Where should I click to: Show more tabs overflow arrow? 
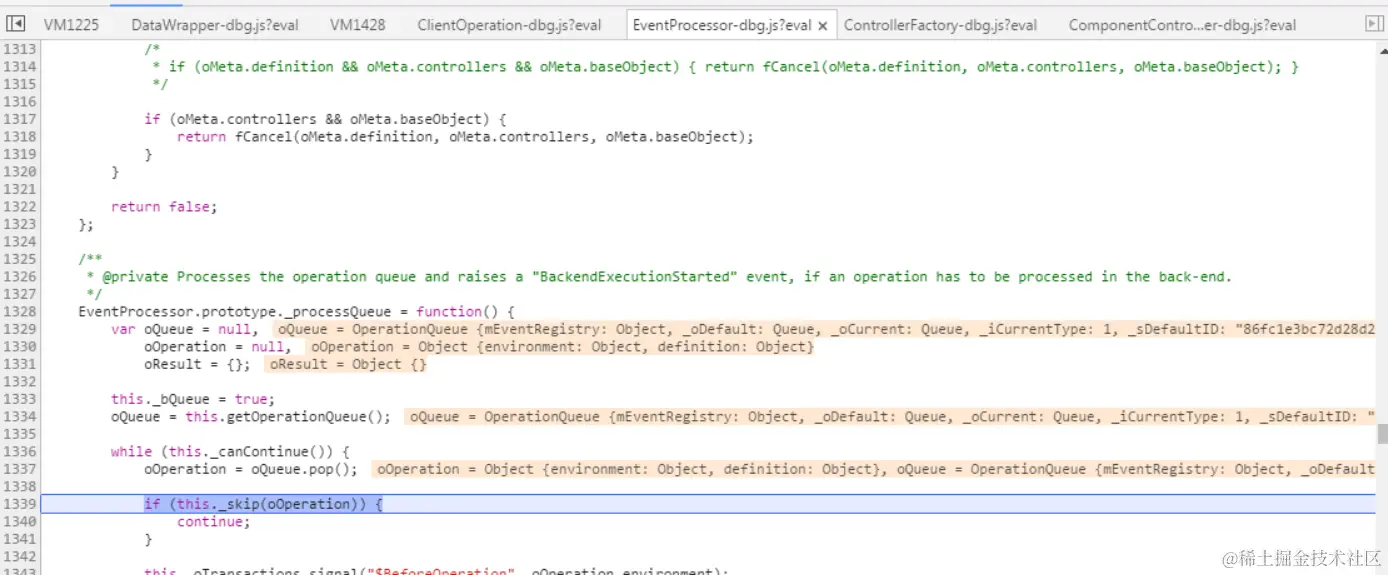coord(1373,24)
